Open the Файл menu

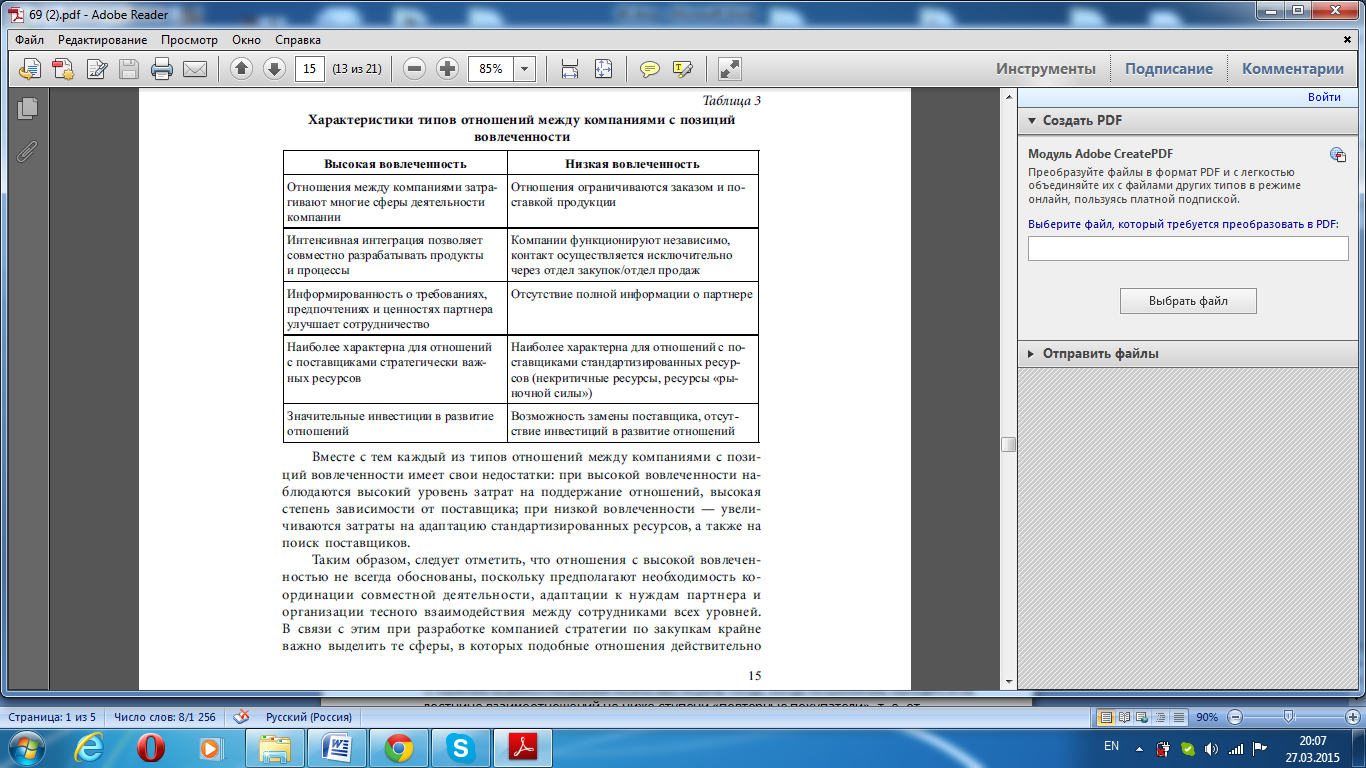pyautogui.click(x=30, y=40)
